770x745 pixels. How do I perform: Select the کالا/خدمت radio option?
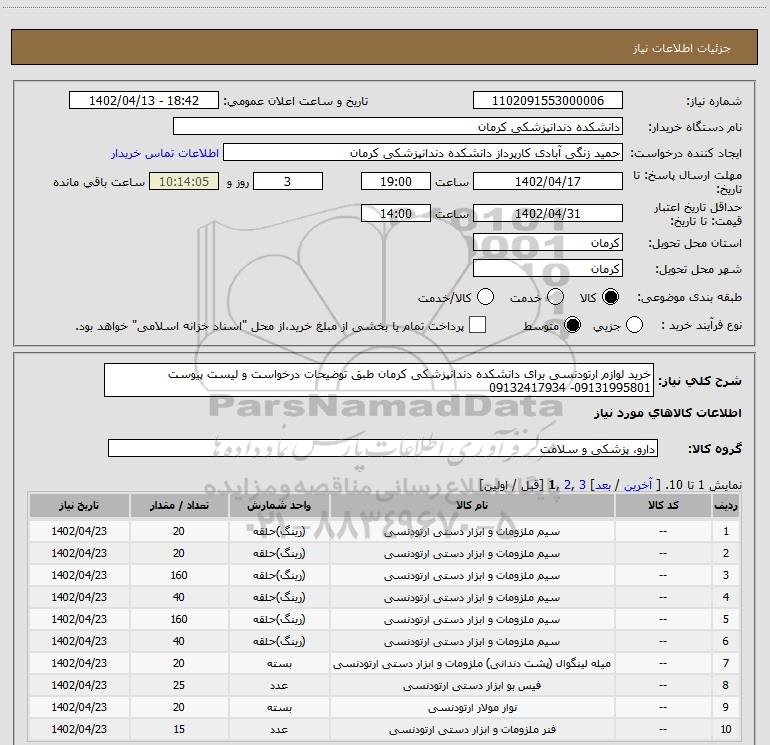(x=485, y=297)
